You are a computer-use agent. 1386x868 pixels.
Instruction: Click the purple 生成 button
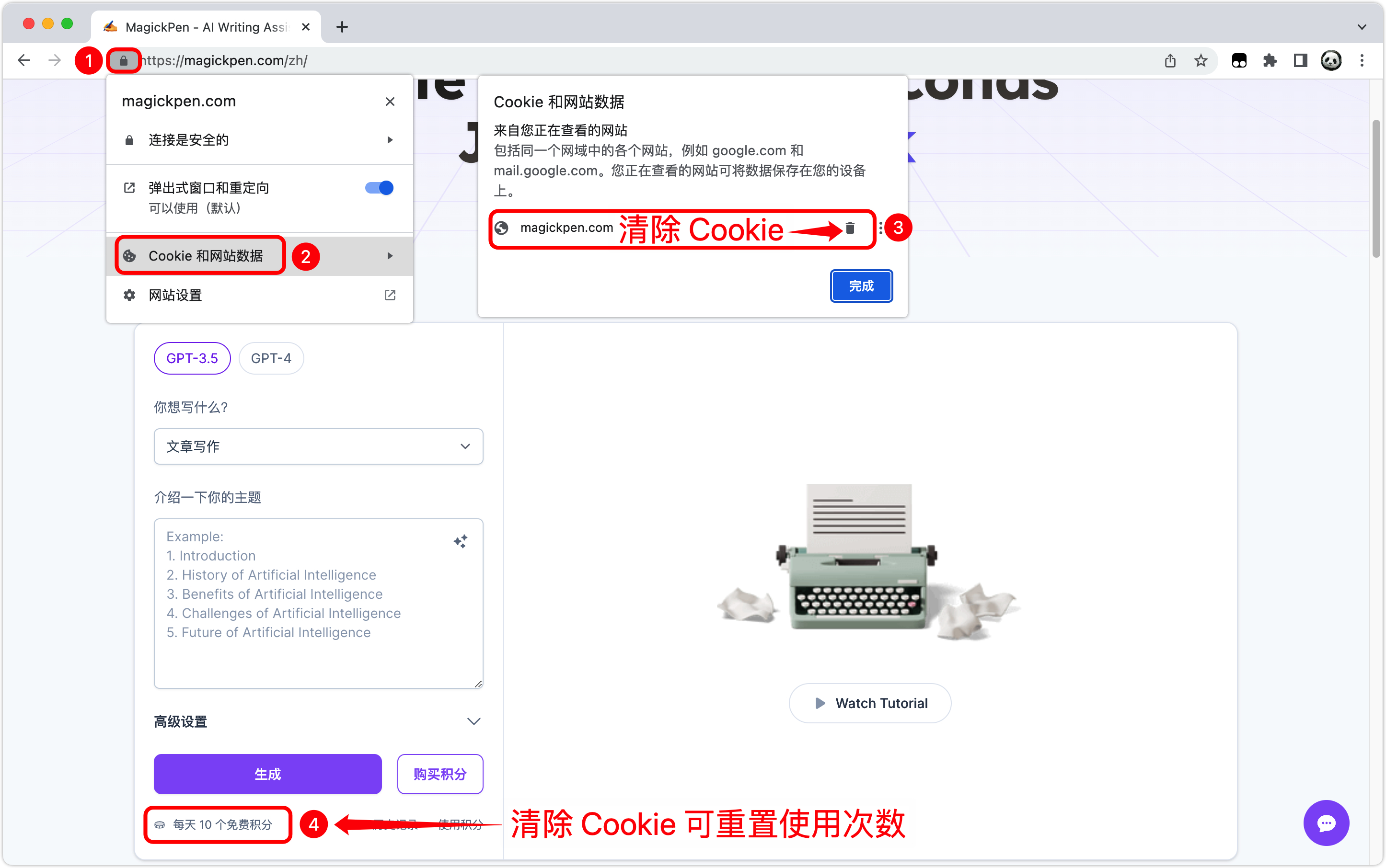click(268, 774)
